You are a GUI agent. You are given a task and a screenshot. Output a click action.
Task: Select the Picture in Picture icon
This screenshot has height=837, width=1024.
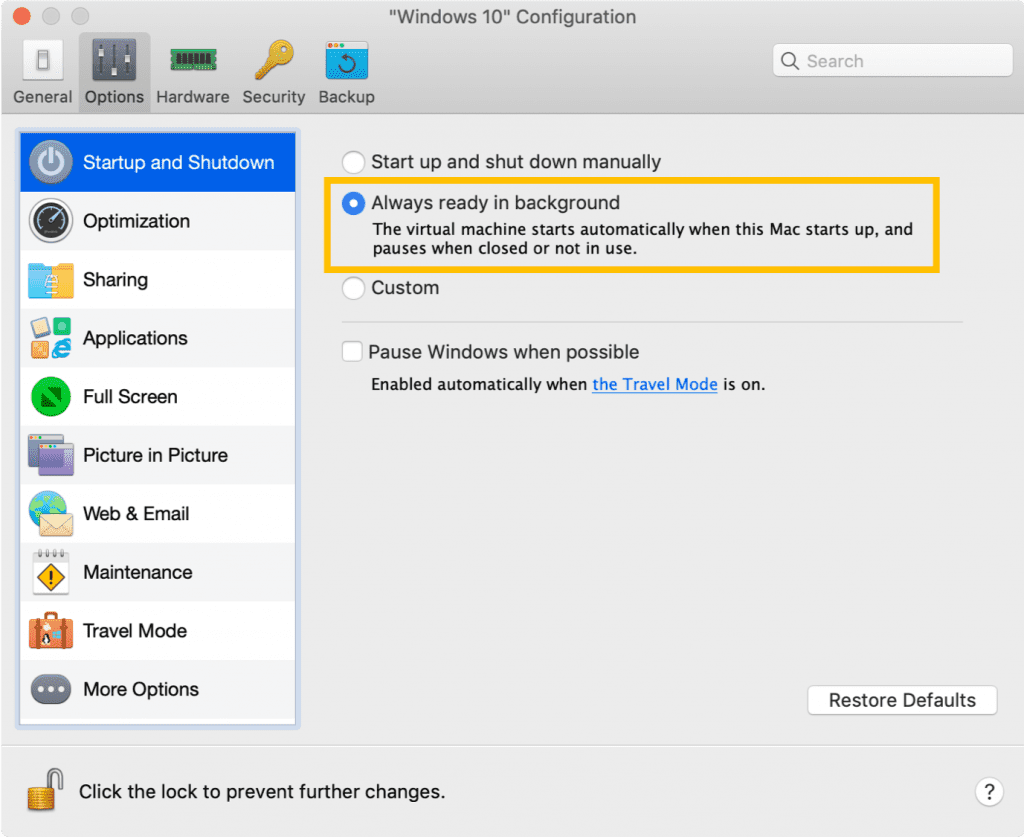pos(51,455)
